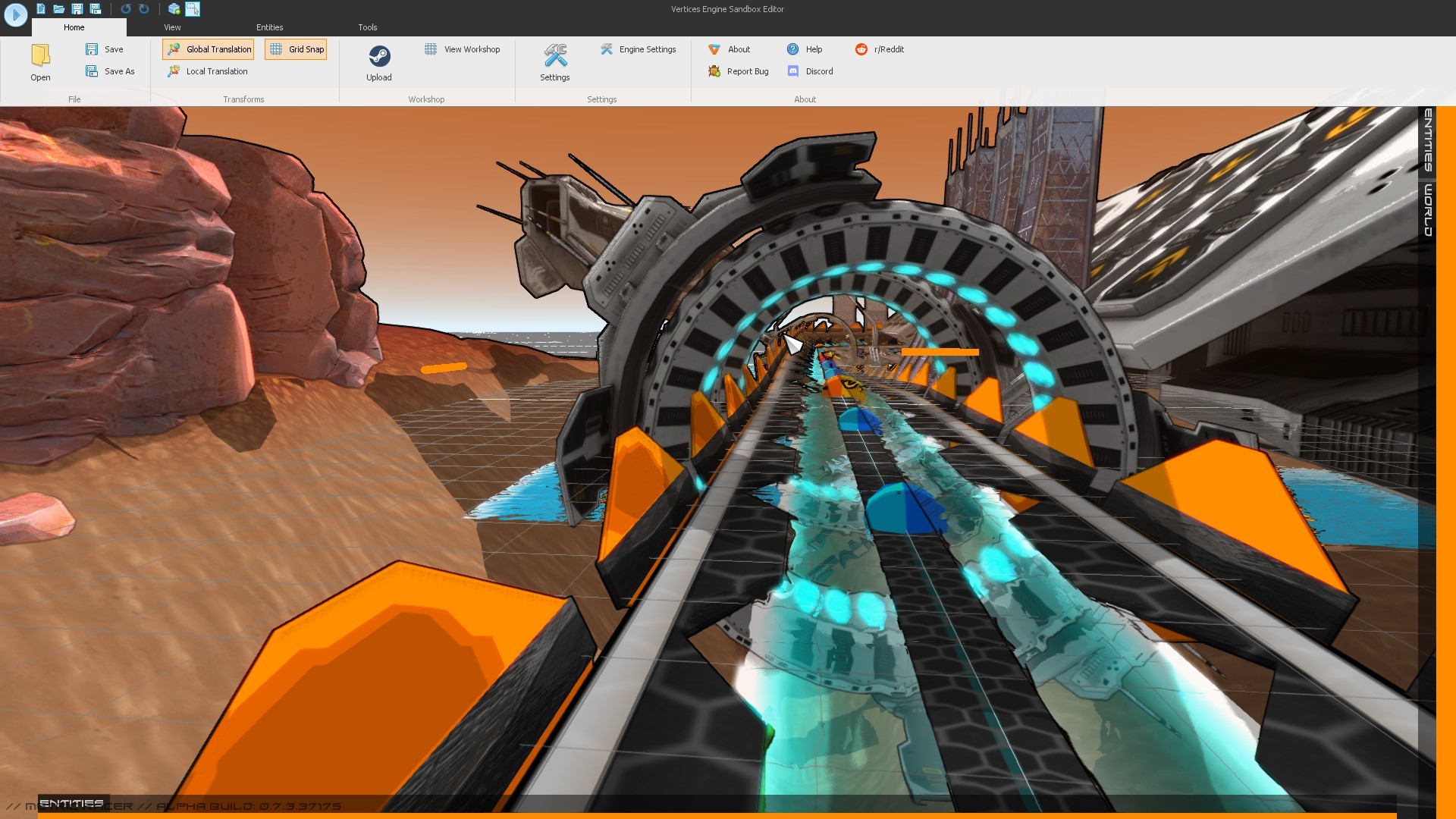This screenshot has height=819, width=1456.
Task: Open the ENTITIES panel at the bottom left
Action: 72,802
